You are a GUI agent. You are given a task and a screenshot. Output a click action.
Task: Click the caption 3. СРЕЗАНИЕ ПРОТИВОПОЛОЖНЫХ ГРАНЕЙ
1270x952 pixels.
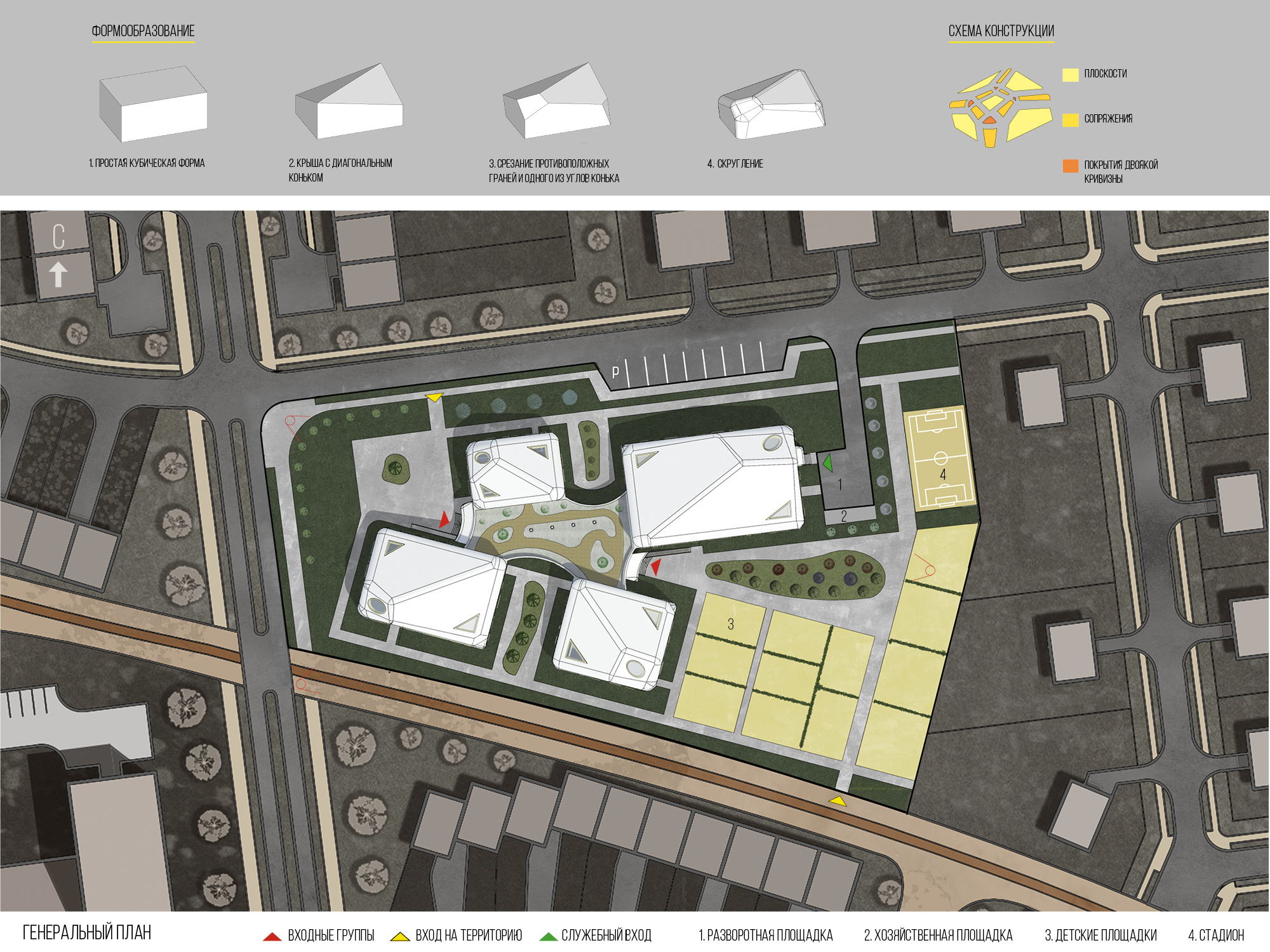point(554,171)
